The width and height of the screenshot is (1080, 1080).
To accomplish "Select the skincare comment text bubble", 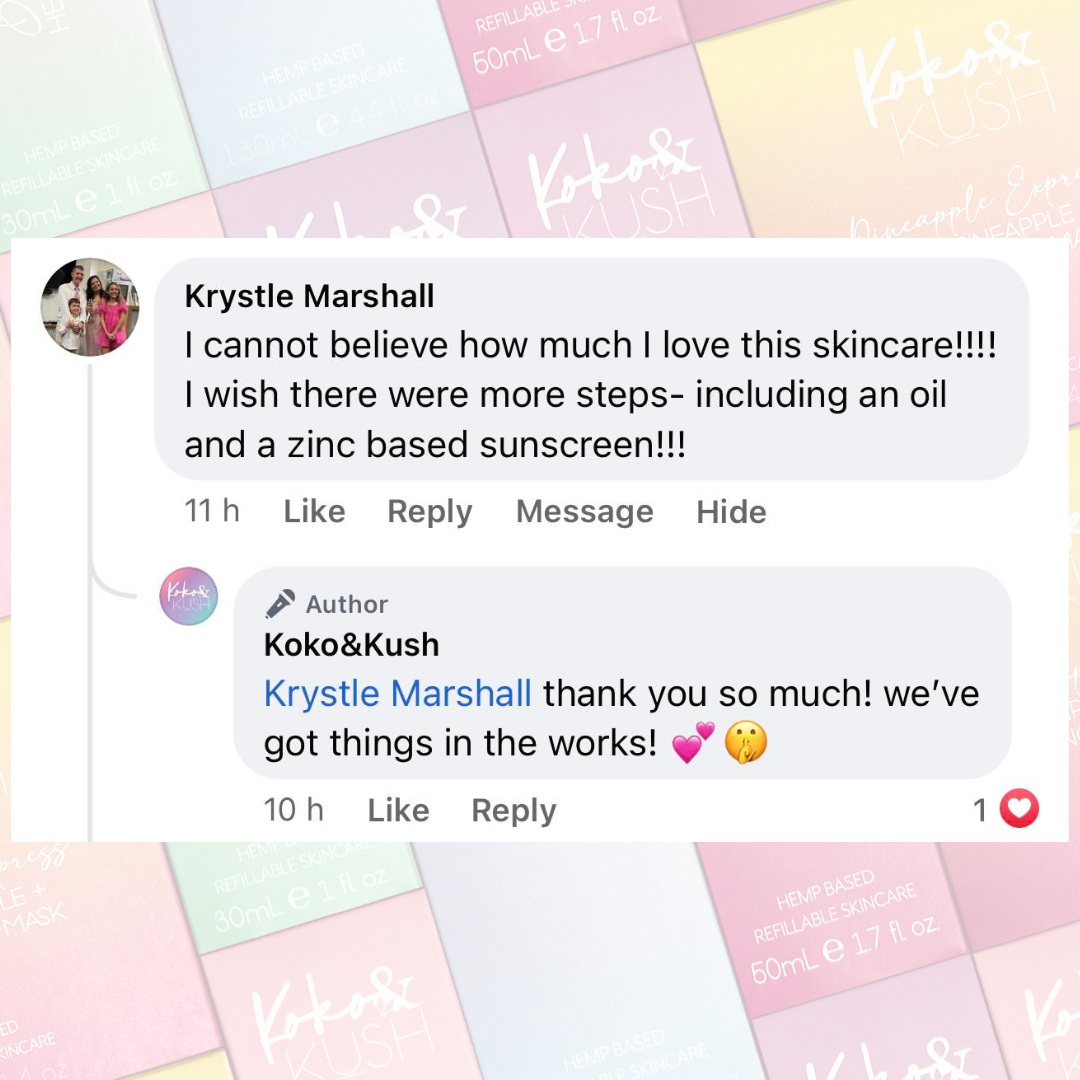I will click(592, 369).
